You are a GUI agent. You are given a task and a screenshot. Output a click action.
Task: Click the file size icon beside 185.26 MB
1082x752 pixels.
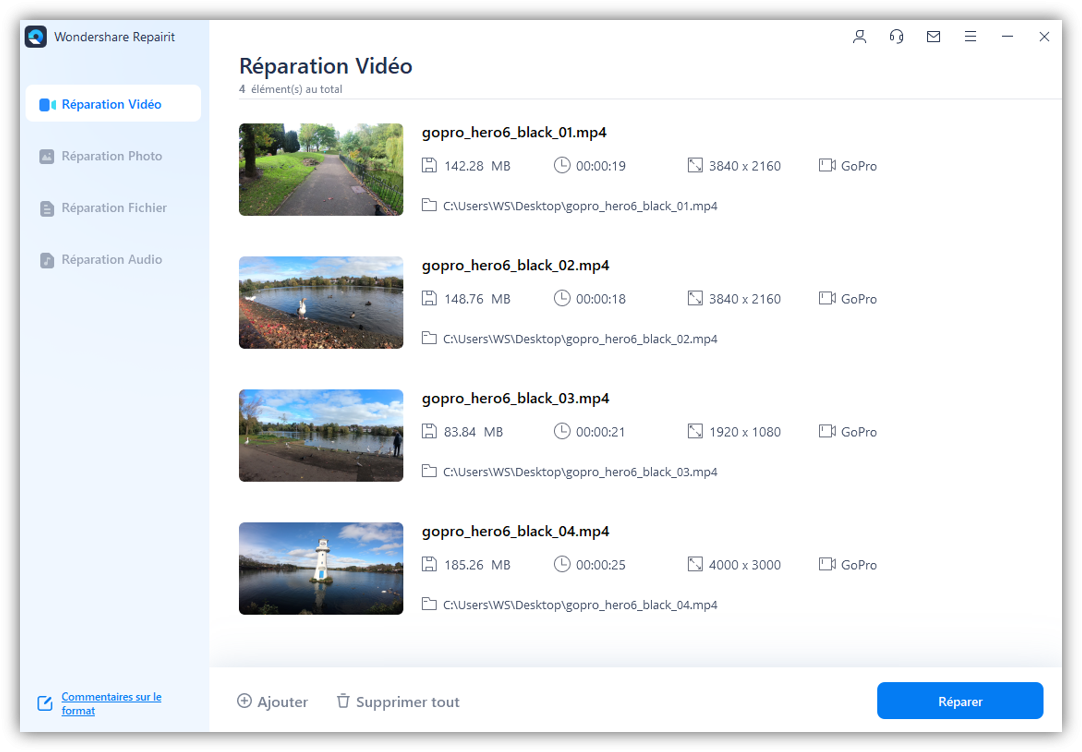coord(429,565)
